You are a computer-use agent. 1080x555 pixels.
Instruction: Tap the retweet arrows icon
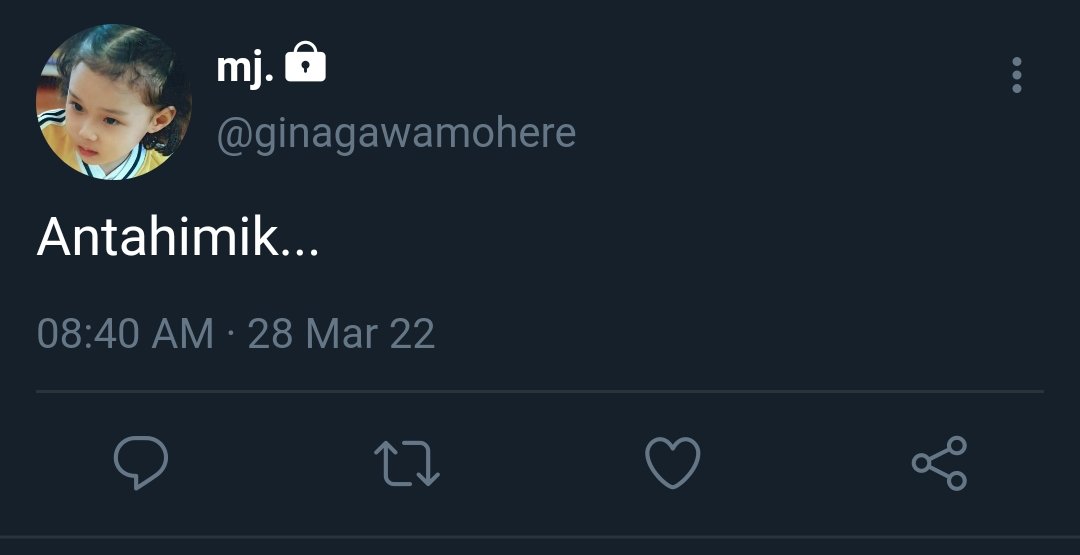click(407, 463)
